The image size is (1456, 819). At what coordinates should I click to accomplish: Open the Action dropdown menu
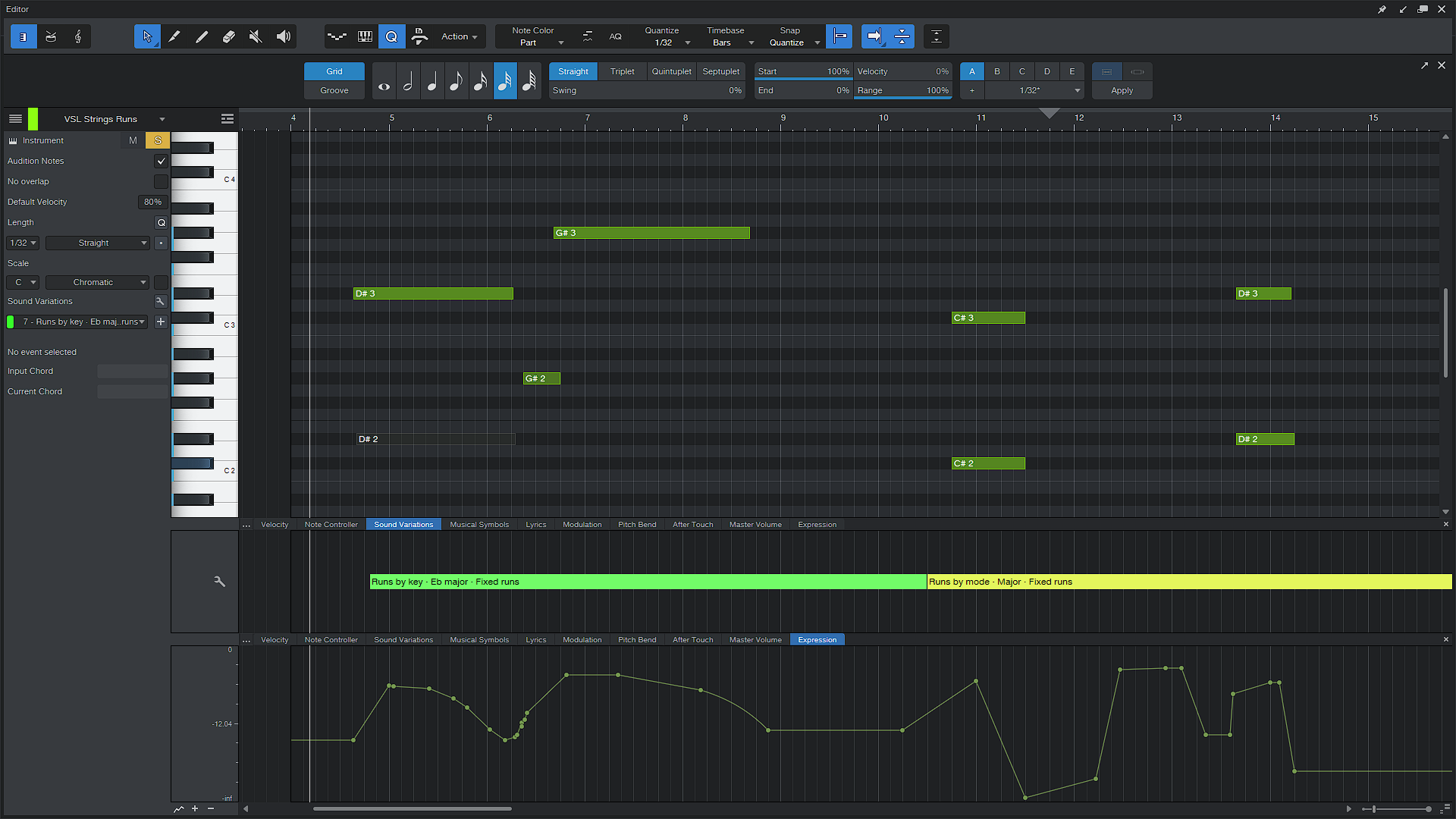459,36
